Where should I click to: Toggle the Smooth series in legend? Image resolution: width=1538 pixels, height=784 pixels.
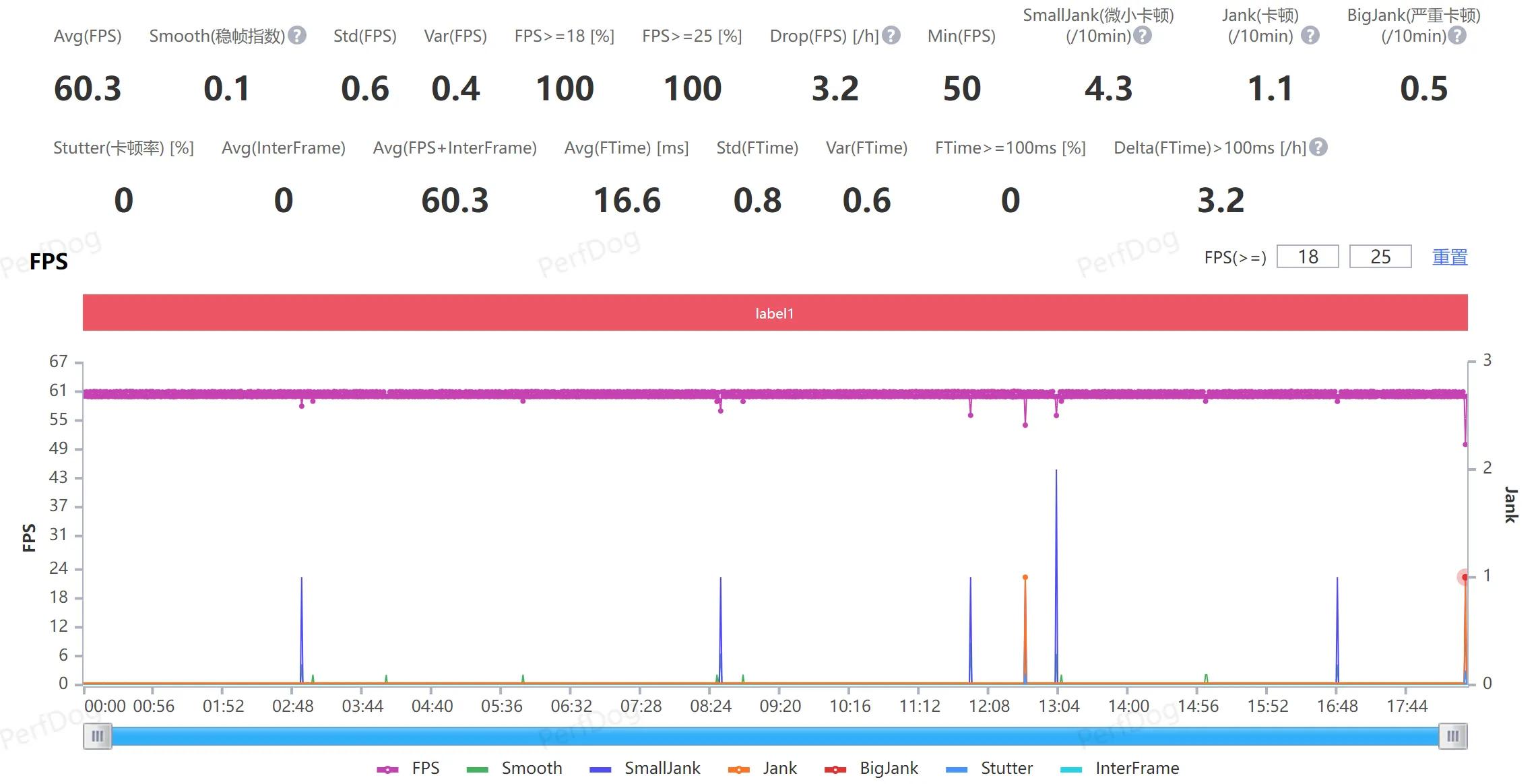(x=515, y=769)
